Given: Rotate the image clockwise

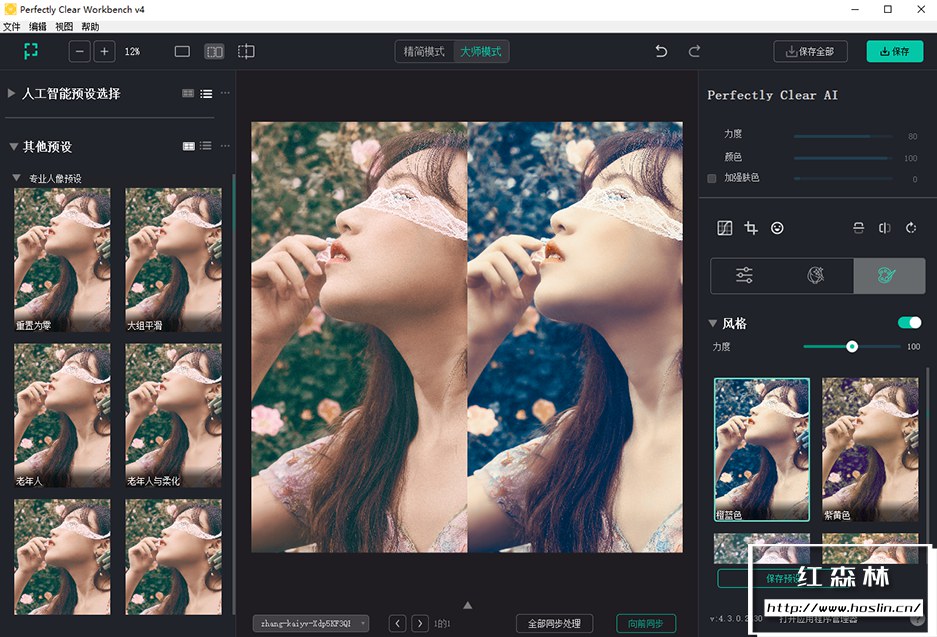Looking at the screenshot, I should click(911, 228).
